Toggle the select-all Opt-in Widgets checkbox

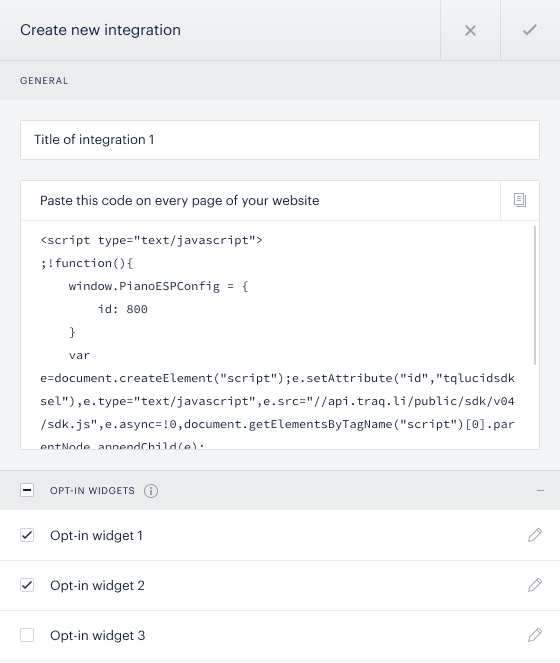coord(27,490)
